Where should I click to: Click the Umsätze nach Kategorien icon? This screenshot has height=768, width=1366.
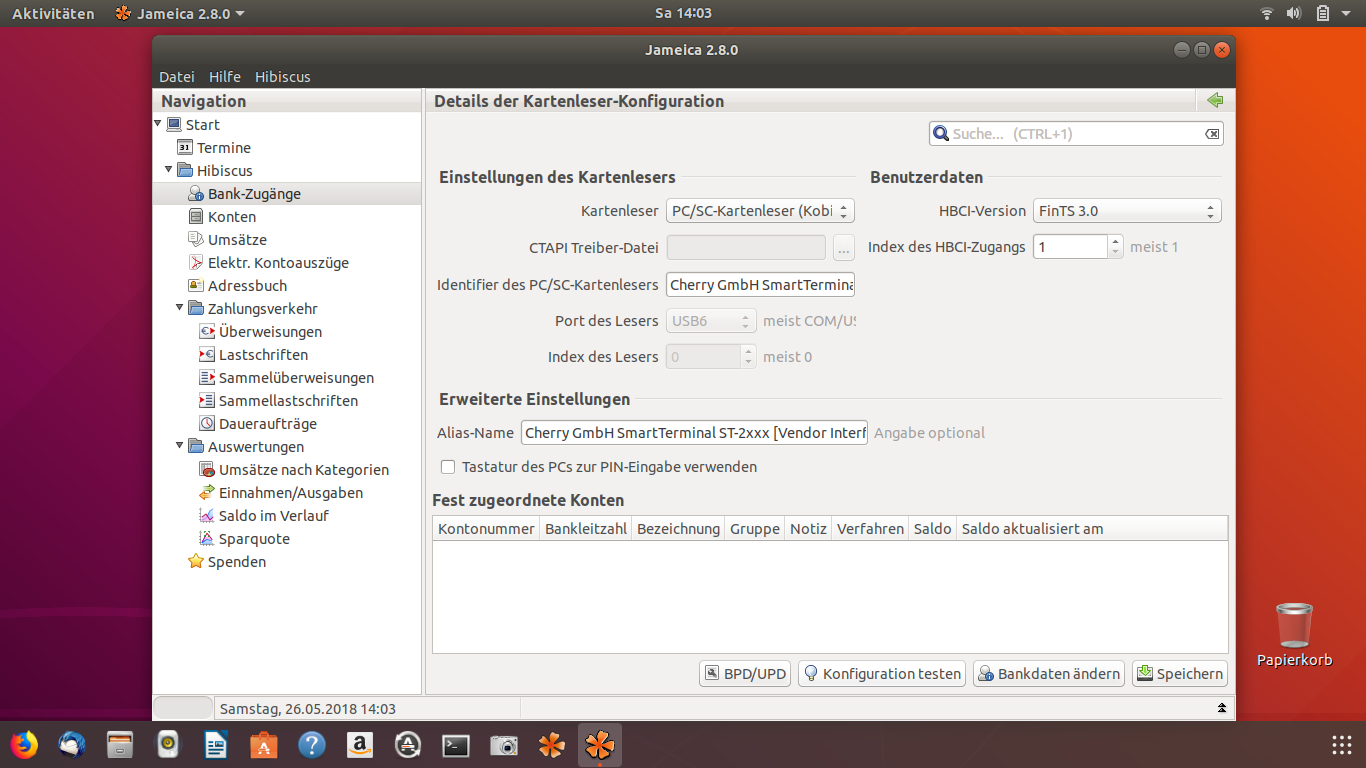click(207, 470)
